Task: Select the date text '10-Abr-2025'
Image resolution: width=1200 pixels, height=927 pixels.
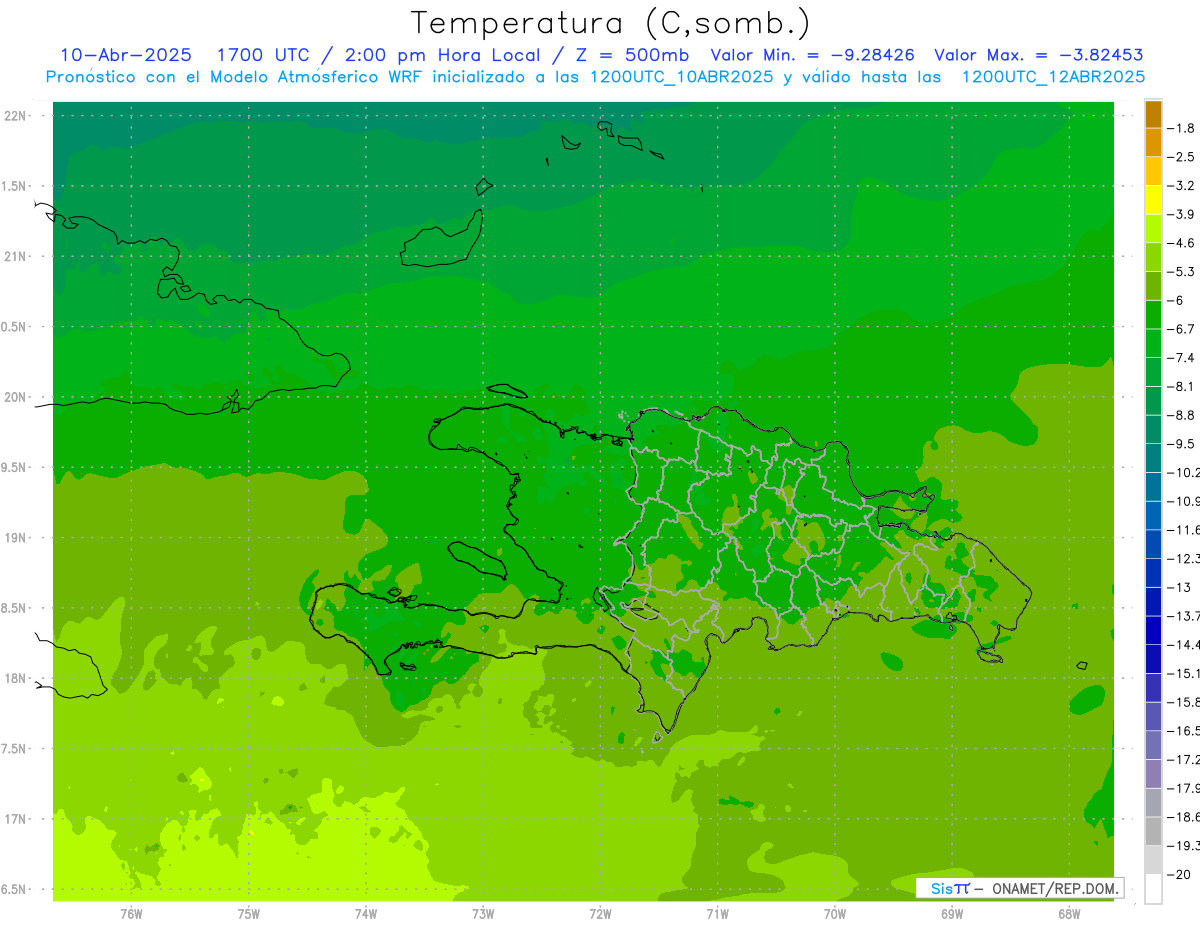Action: pos(125,55)
